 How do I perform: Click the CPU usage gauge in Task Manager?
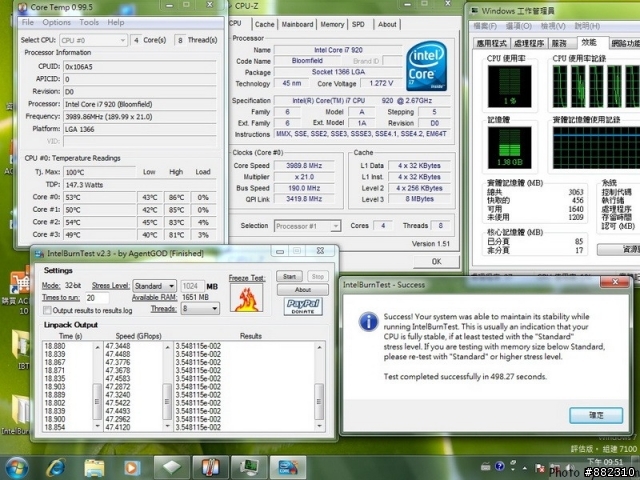[509, 86]
